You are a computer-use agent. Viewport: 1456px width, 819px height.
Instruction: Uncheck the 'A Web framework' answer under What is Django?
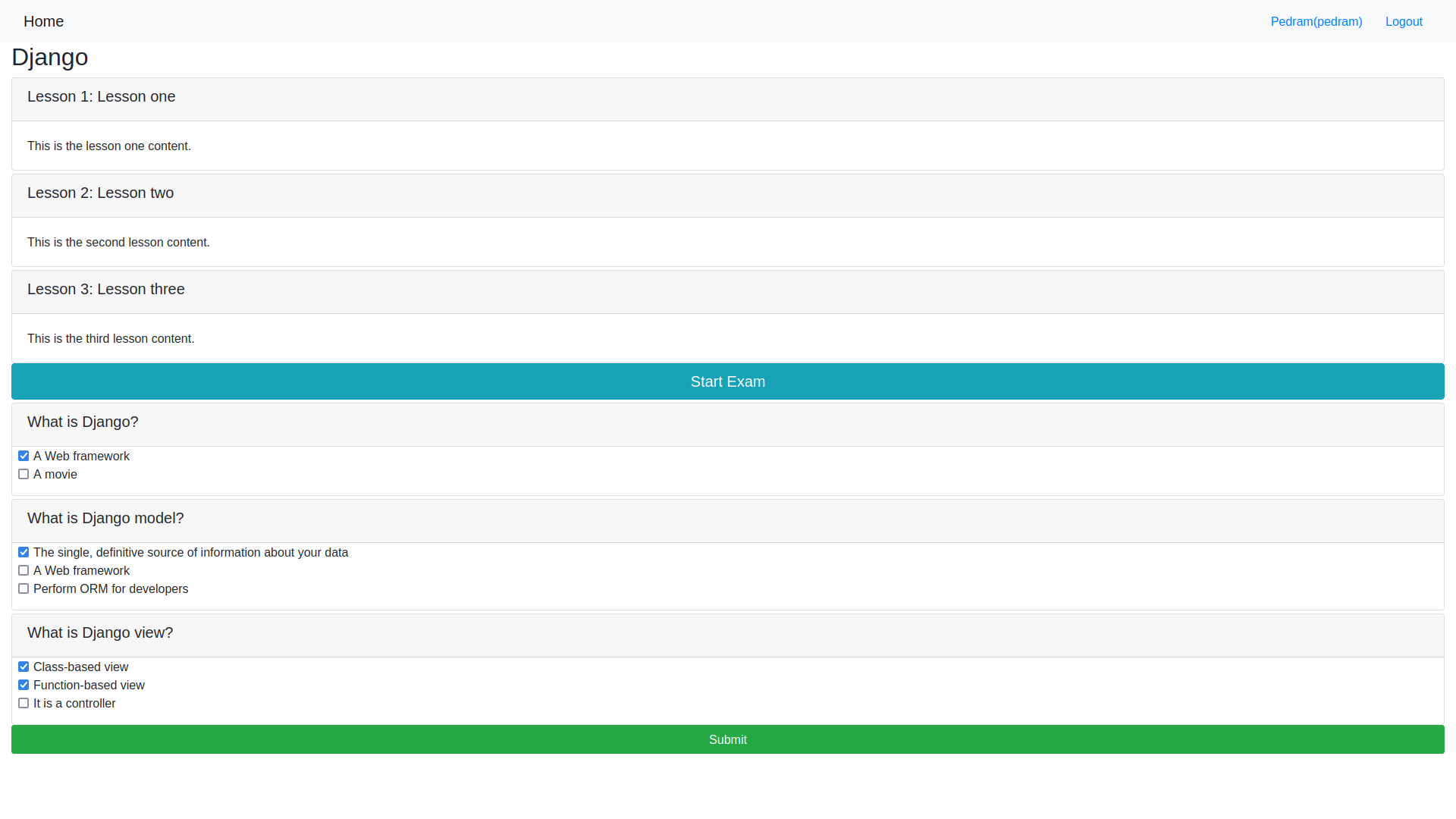[x=24, y=456]
